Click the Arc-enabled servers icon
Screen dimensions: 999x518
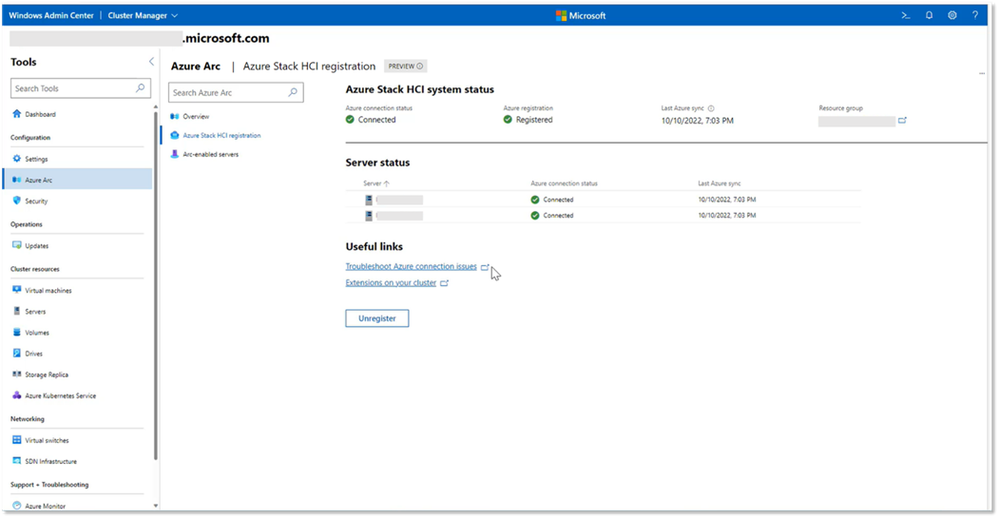(x=175, y=154)
